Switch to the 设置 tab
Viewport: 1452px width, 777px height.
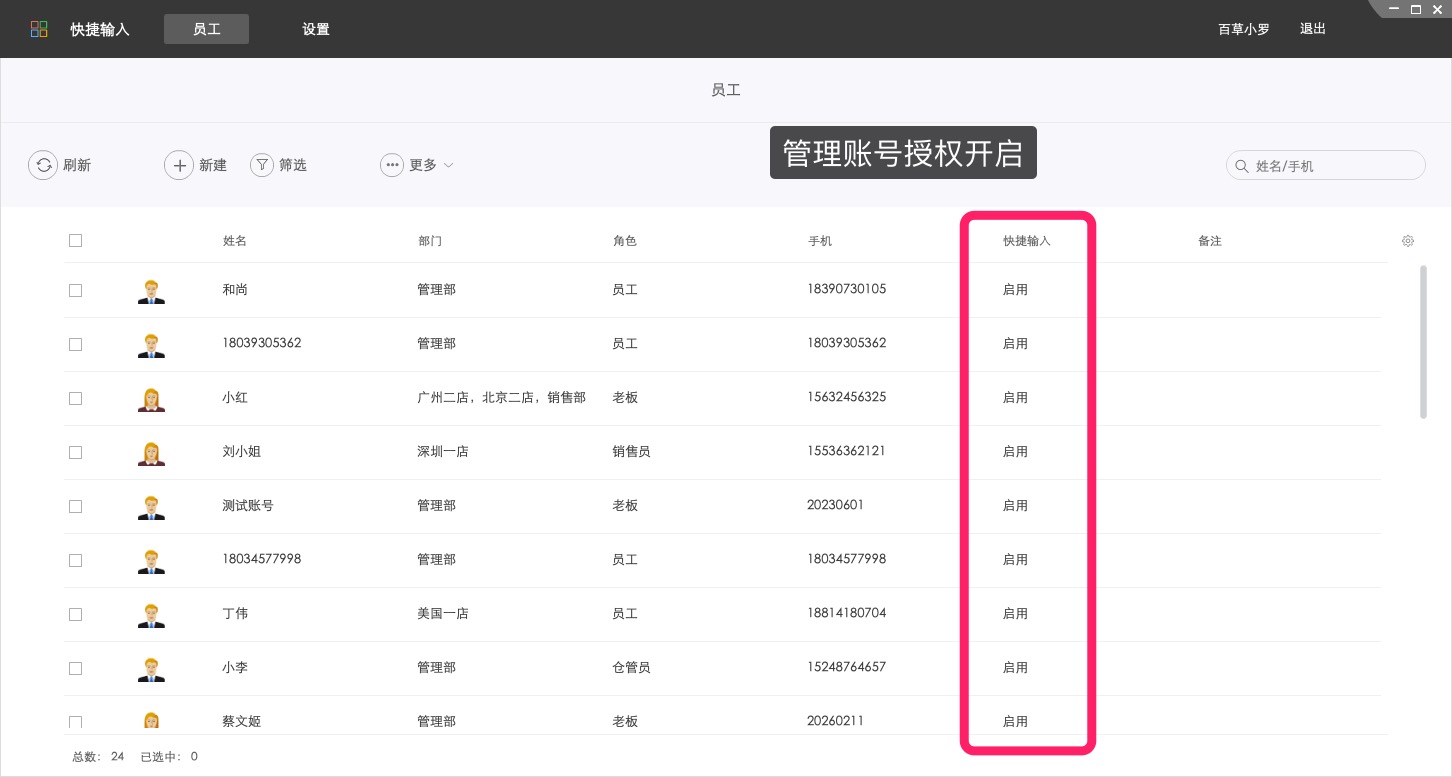point(315,29)
